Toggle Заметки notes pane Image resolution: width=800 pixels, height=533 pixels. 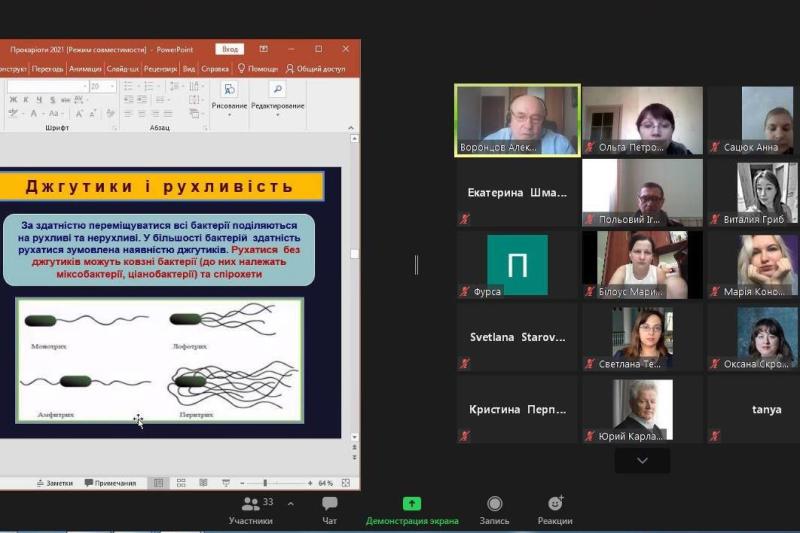pos(55,483)
